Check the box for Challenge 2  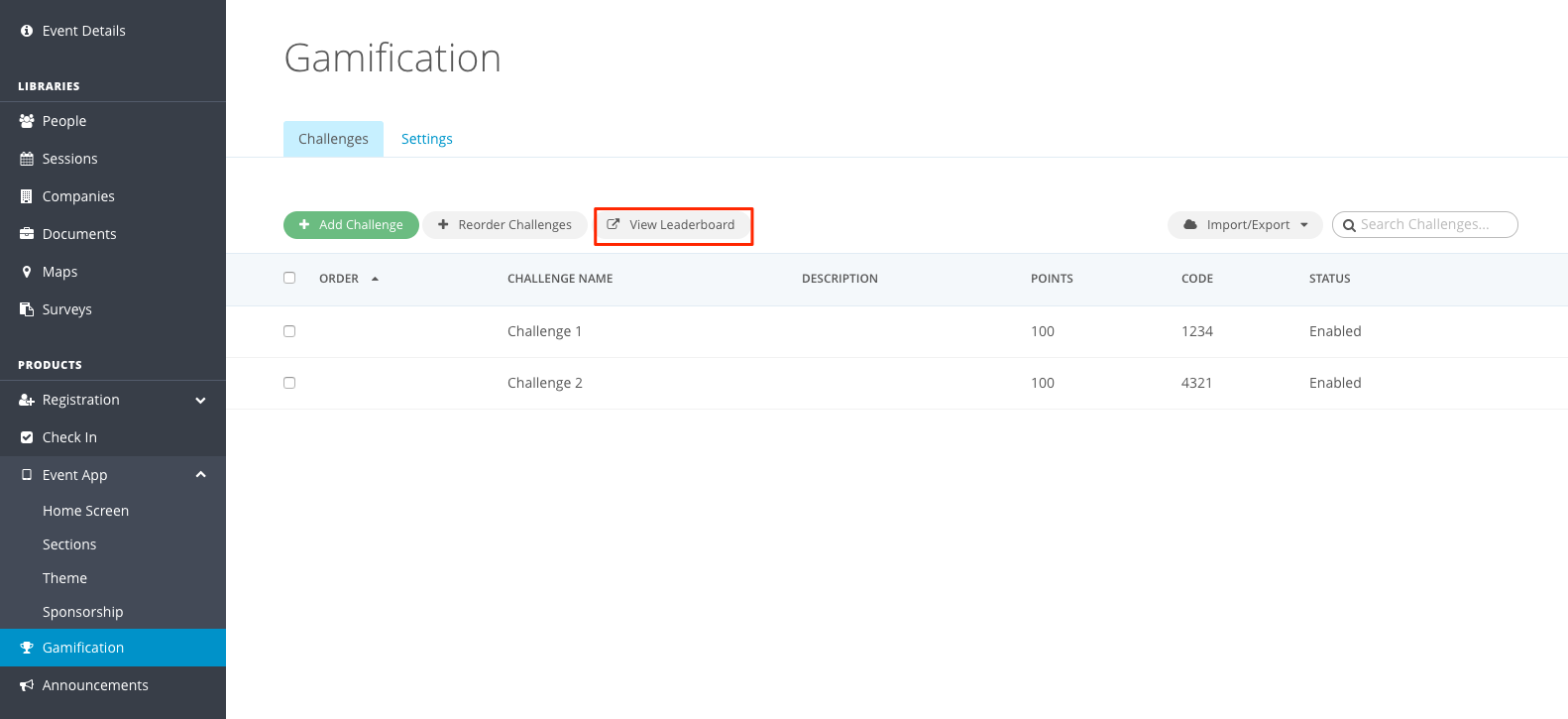(289, 383)
